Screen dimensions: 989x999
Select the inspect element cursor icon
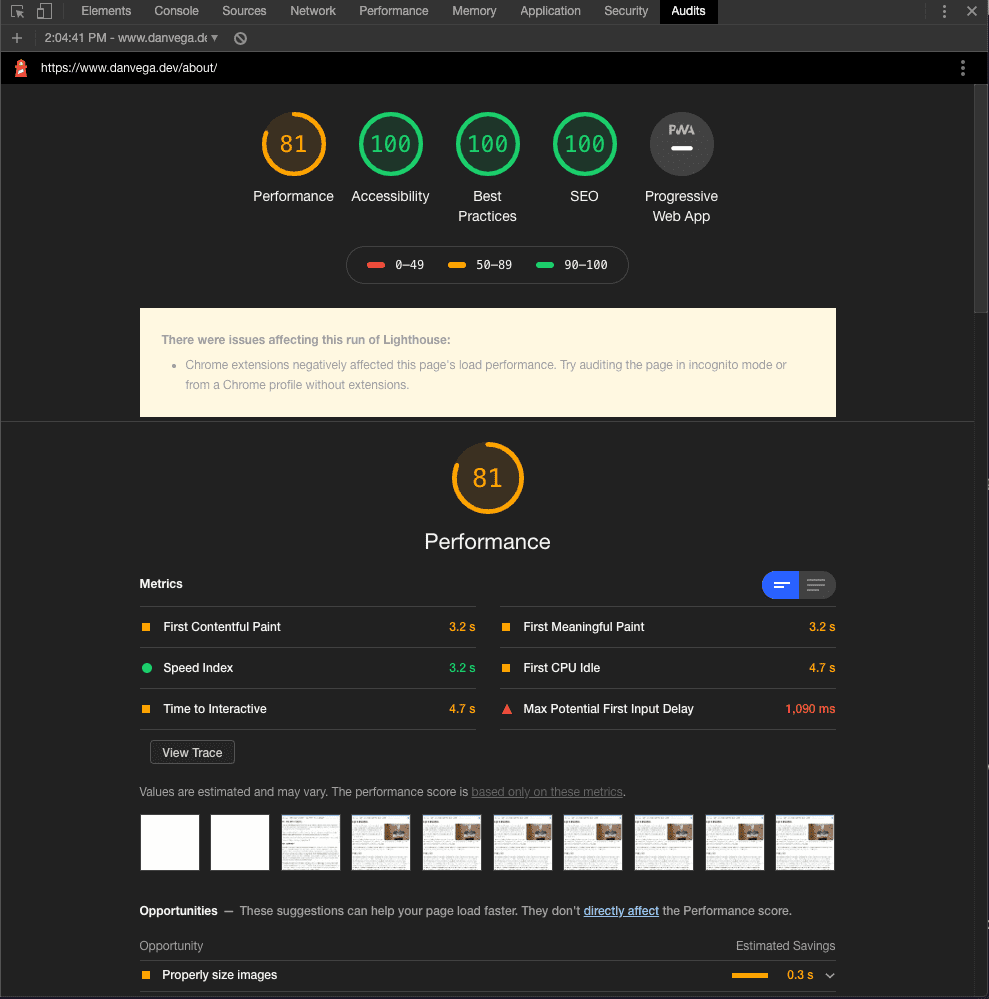tap(16, 11)
